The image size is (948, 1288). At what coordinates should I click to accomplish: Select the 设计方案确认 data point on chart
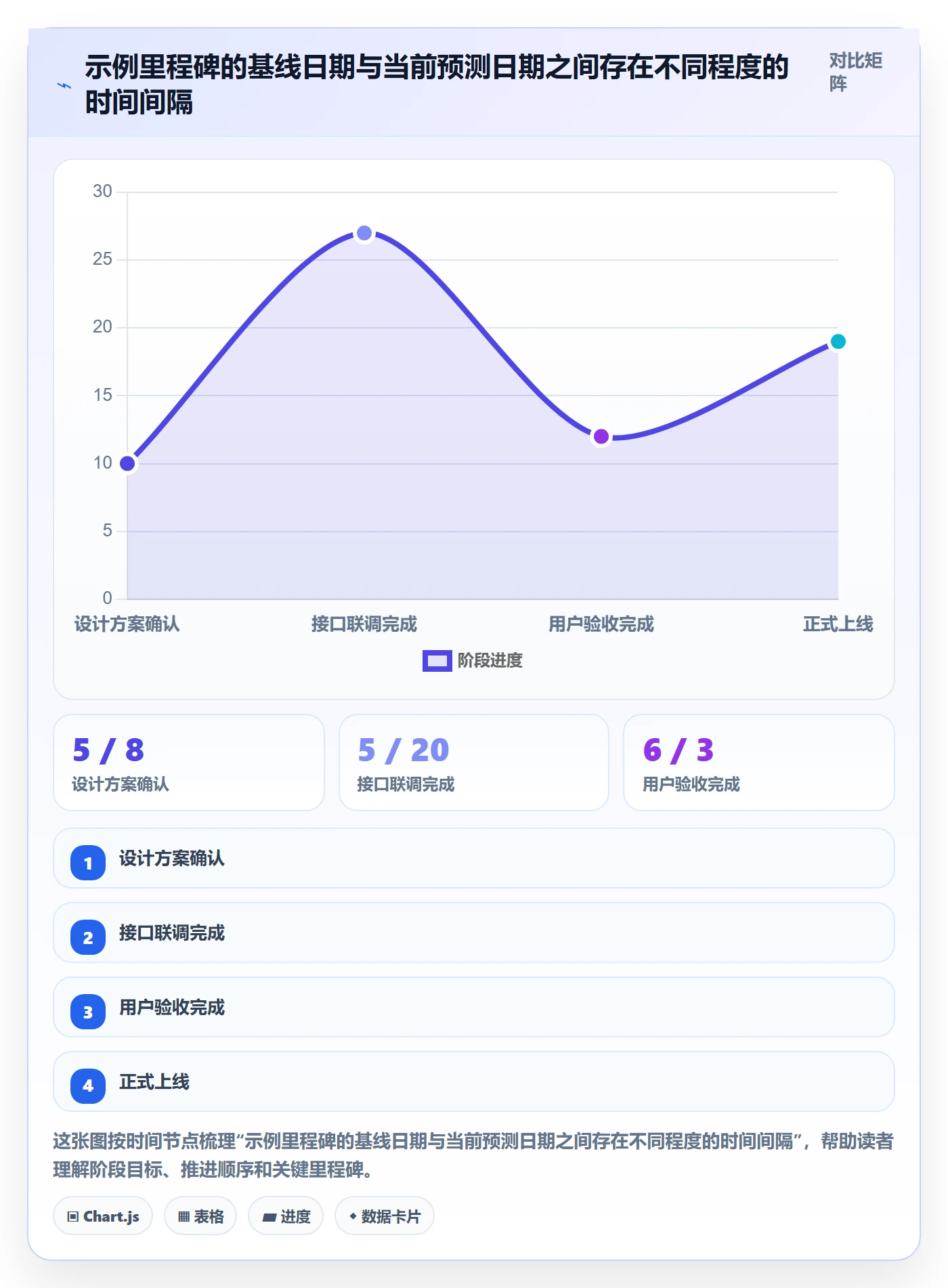127,463
